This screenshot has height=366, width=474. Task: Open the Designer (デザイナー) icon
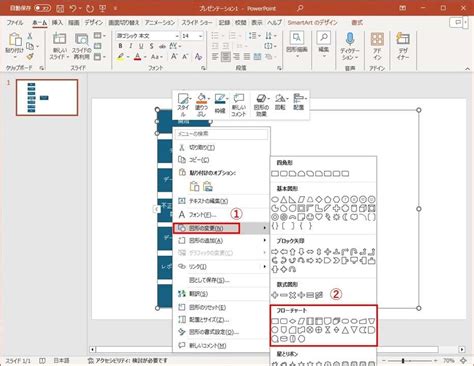pyautogui.click(x=403, y=39)
